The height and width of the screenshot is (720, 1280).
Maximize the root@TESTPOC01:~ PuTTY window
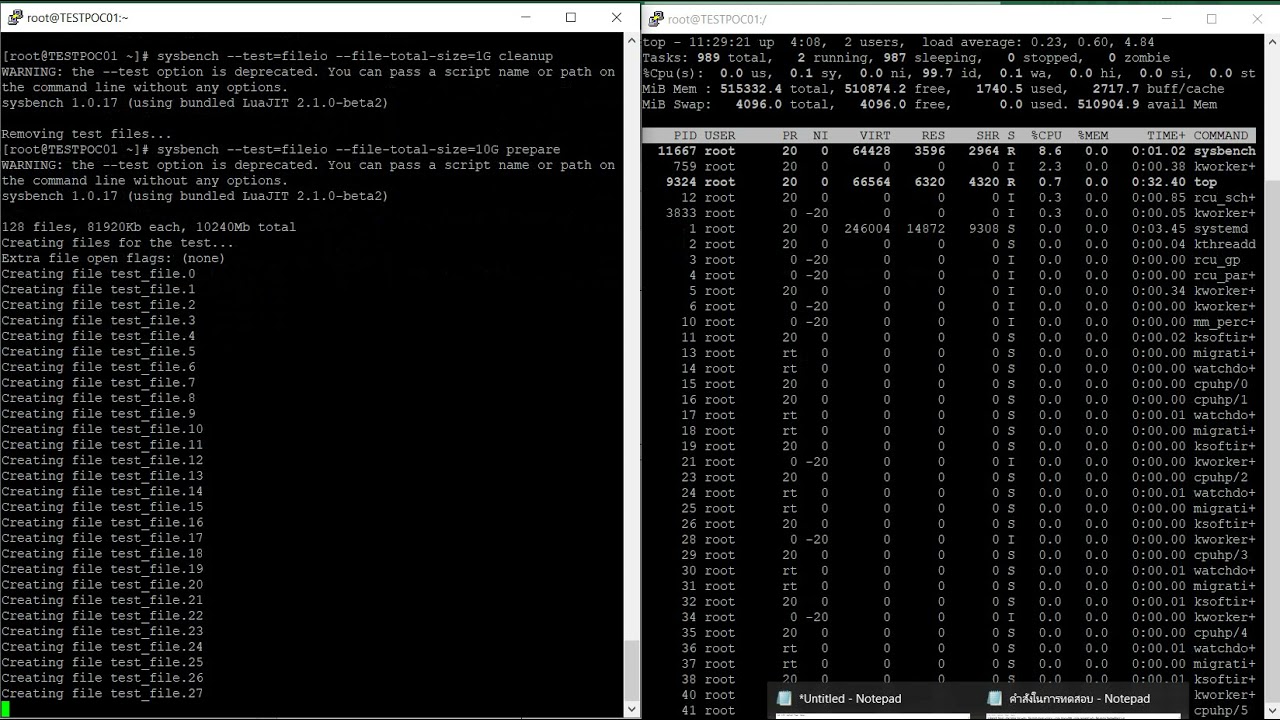571,17
